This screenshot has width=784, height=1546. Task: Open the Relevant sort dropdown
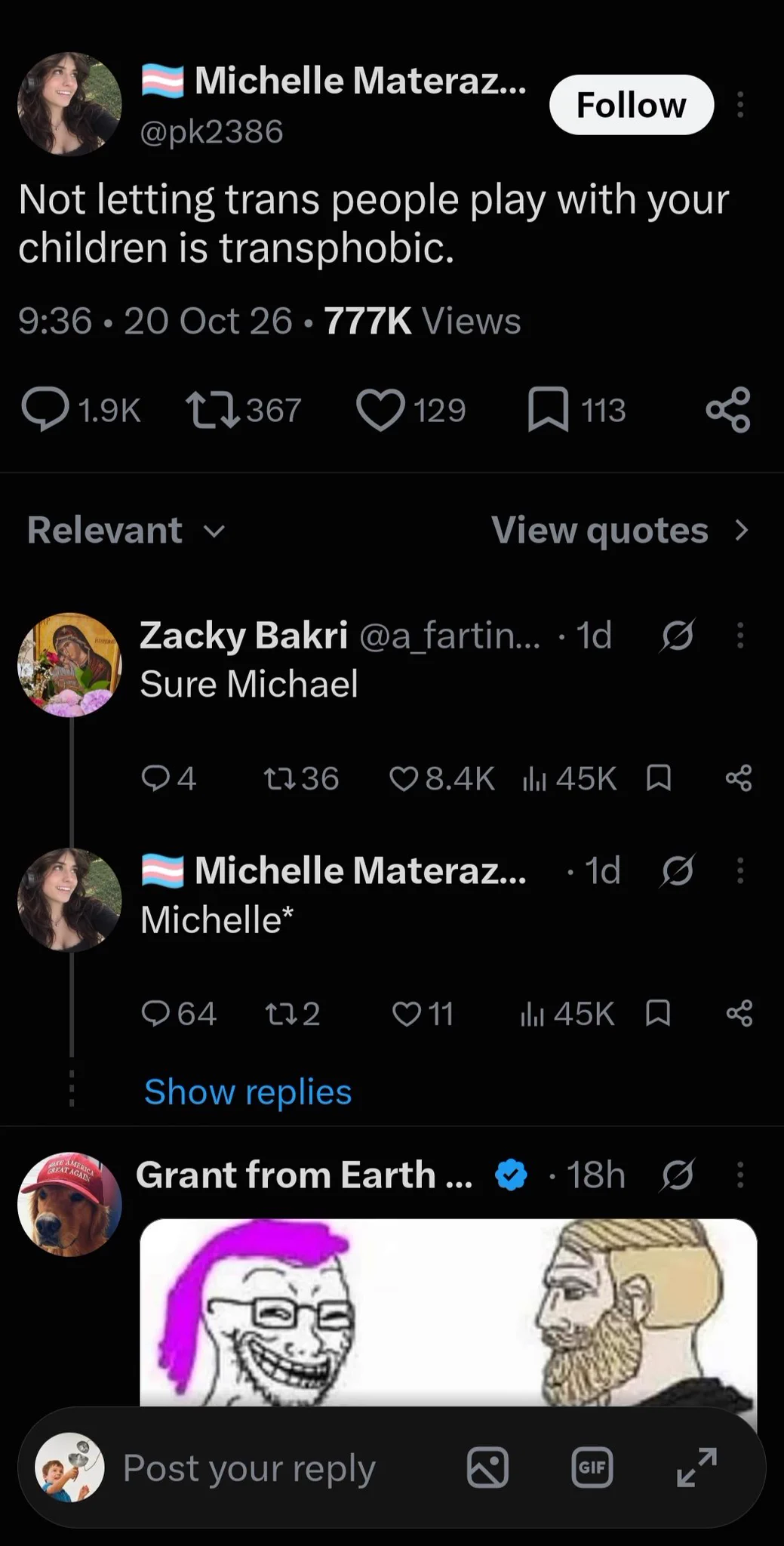pyautogui.click(x=126, y=530)
